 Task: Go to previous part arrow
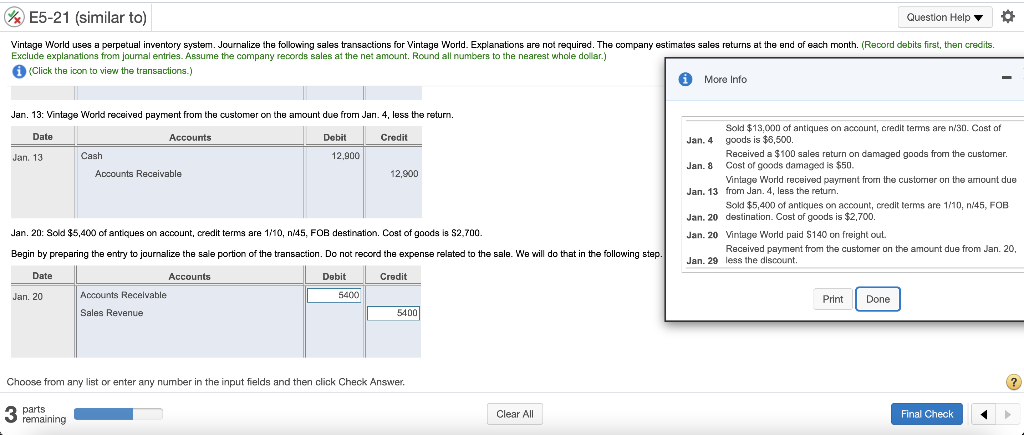(x=982, y=414)
